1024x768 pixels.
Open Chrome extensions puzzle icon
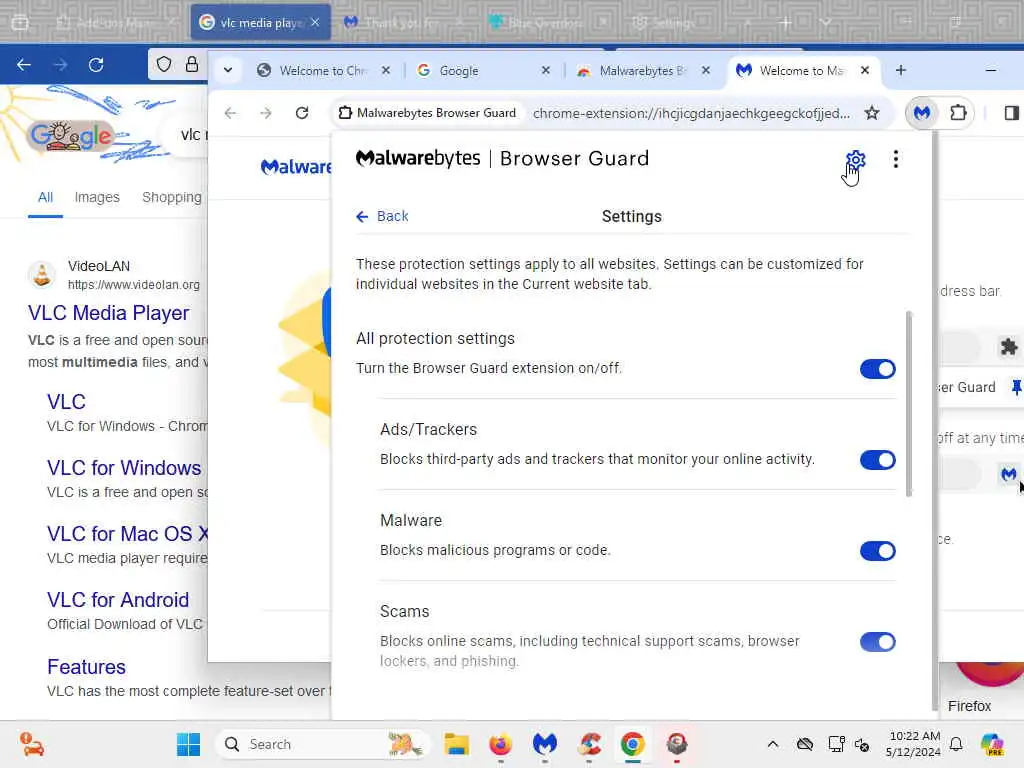point(958,113)
